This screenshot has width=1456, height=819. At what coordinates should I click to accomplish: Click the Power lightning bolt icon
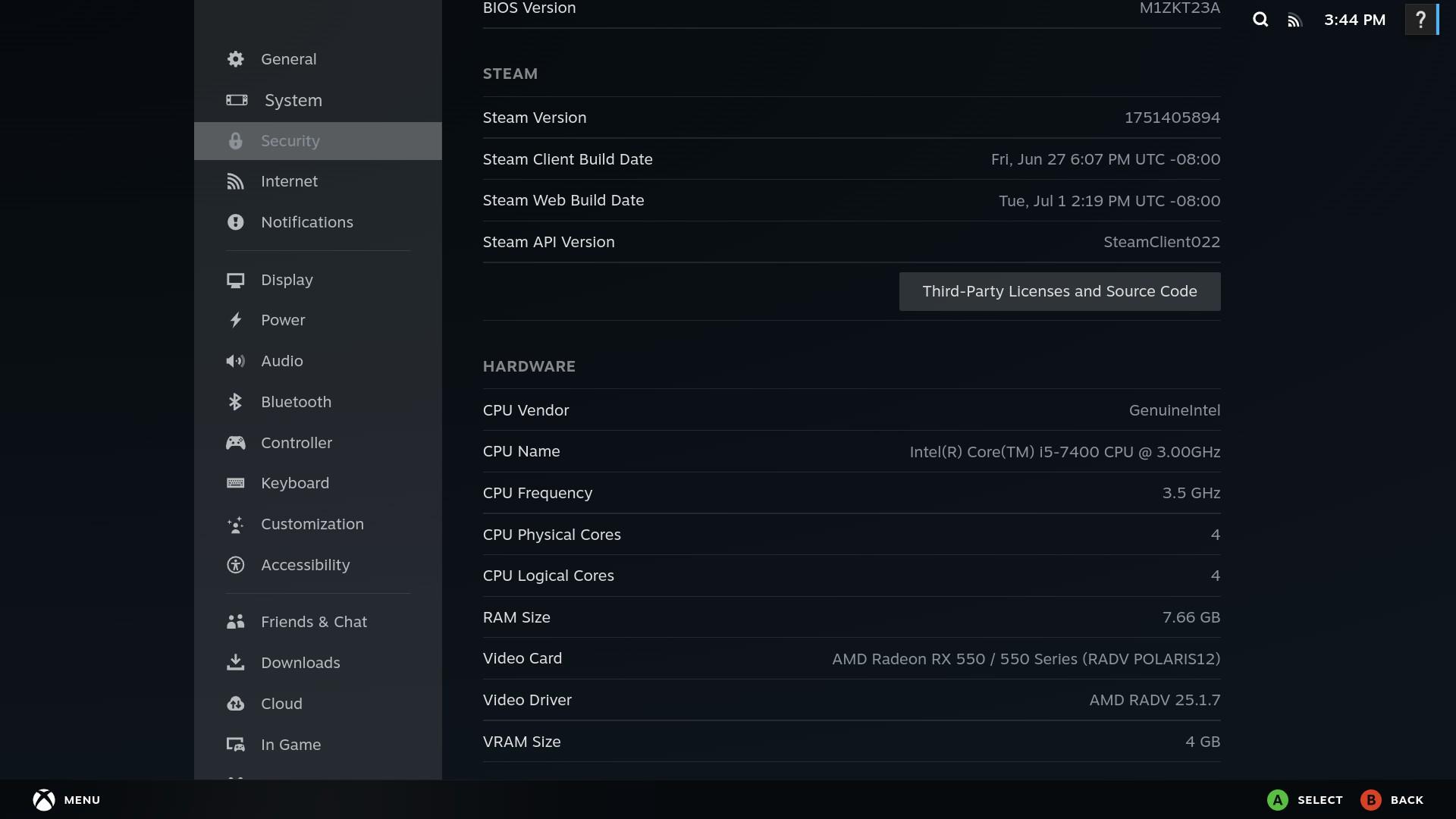pyautogui.click(x=236, y=320)
